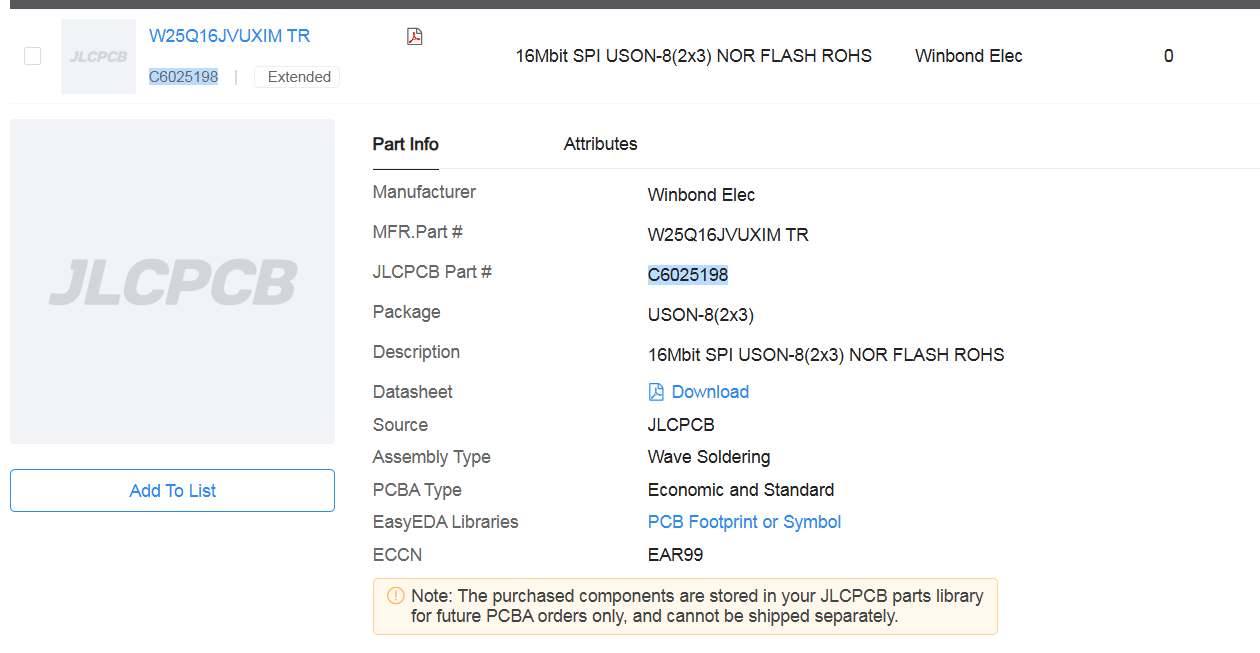The width and height of the screenshot is (1260, 653).
Task: Open the PDF datasheet icon in the part row
Action: click(414, 37)
